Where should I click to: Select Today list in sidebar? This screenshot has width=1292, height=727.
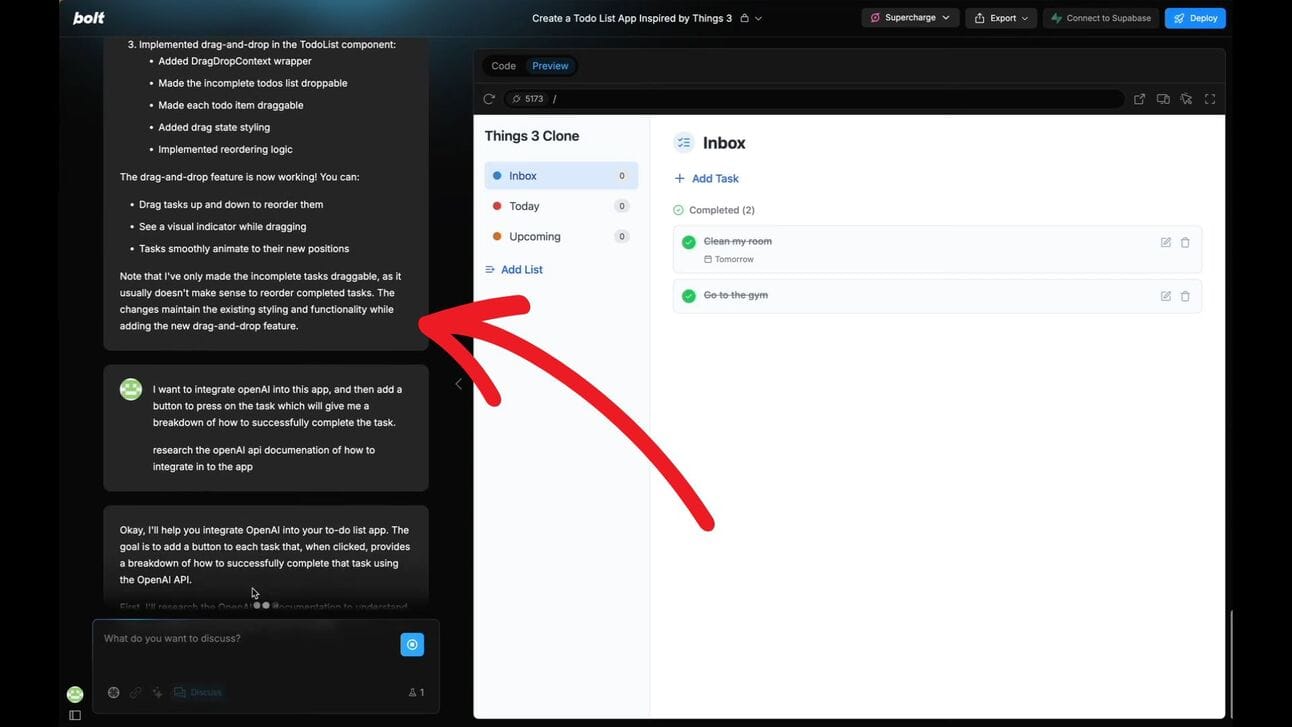561,206
